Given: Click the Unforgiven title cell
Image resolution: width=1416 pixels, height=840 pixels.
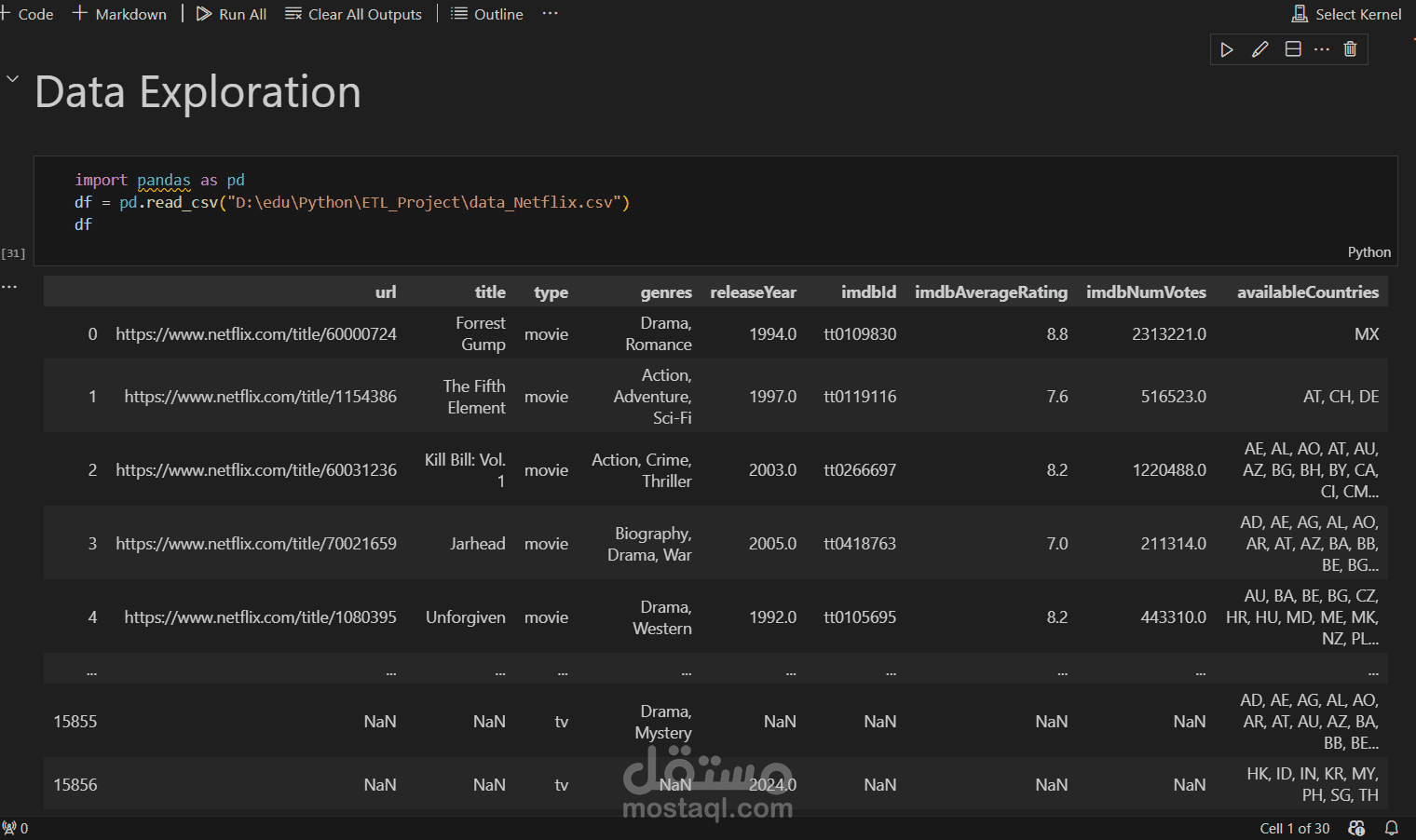Looking at the screenshot, I should click(466, 617).
